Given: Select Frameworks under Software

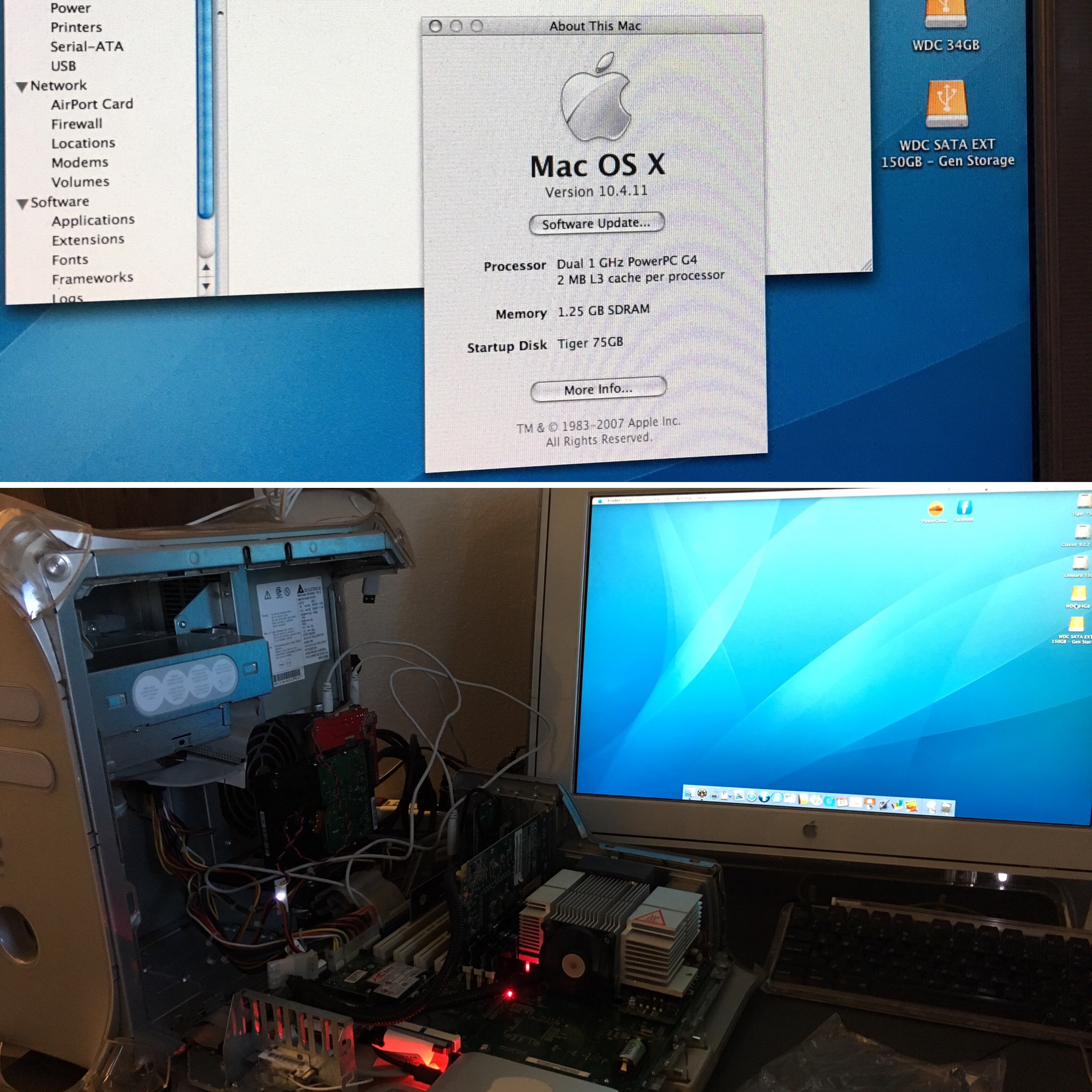Looking at the screenshot, I should click(93, 278).
